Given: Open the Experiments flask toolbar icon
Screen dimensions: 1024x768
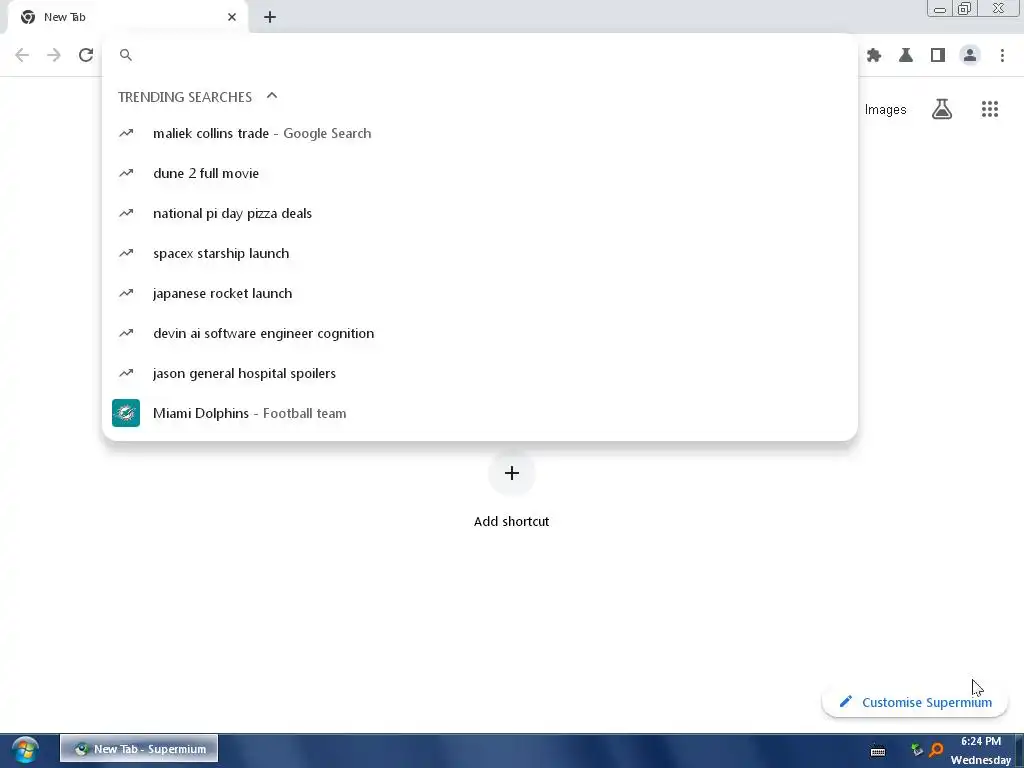Looking at the screenshot, I should click(906, 56).
